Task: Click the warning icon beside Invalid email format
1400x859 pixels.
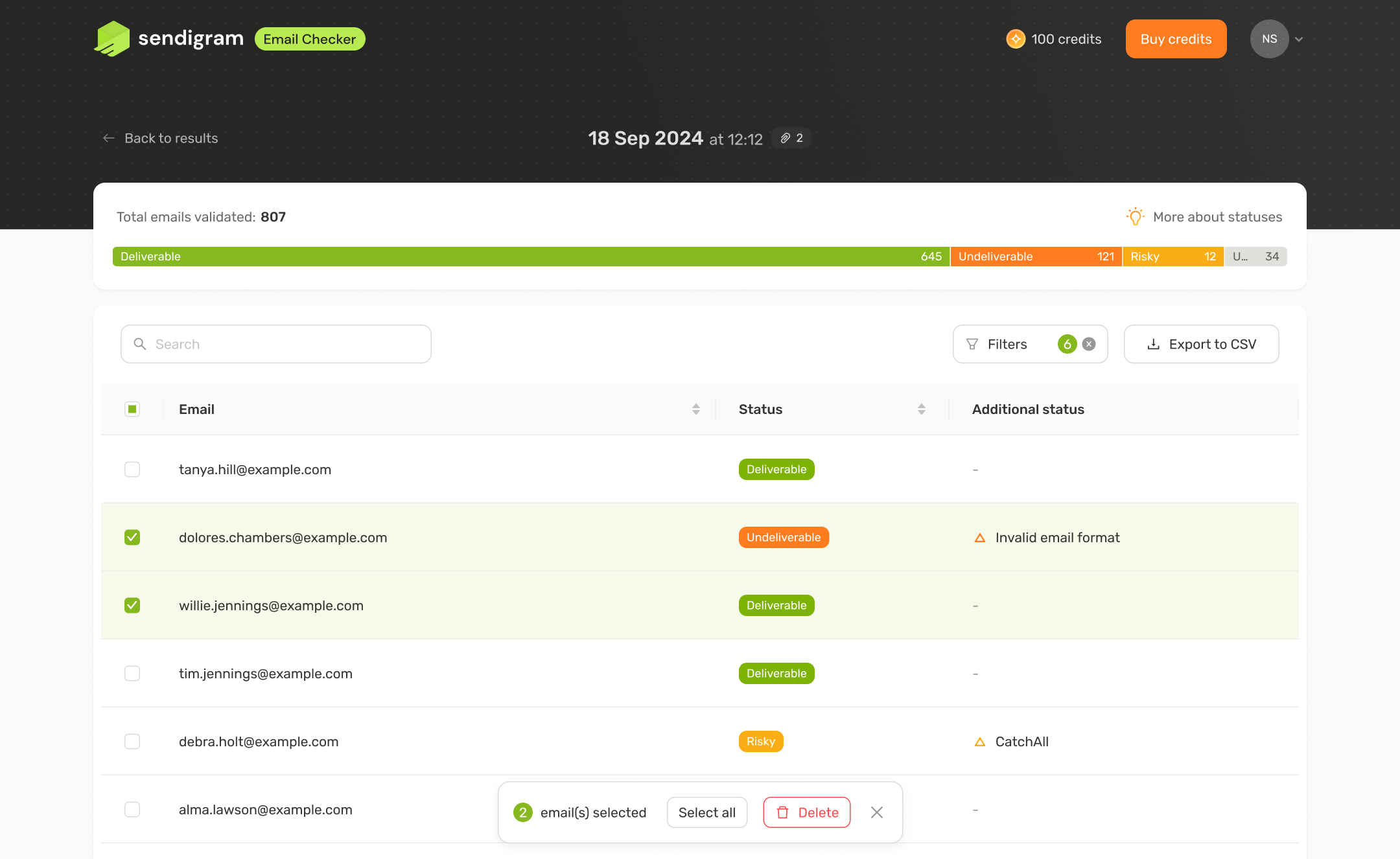Action: [980, 538]
